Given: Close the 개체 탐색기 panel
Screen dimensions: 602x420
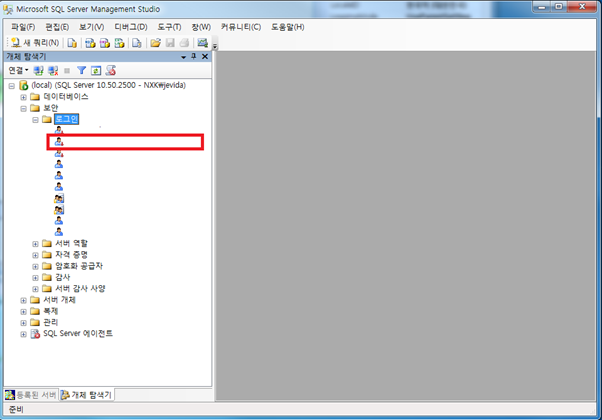Looking at the screenshot, I should coord(205,56).
